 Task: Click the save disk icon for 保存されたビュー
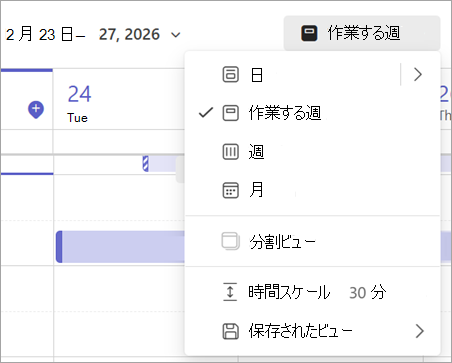pos(230,331)
